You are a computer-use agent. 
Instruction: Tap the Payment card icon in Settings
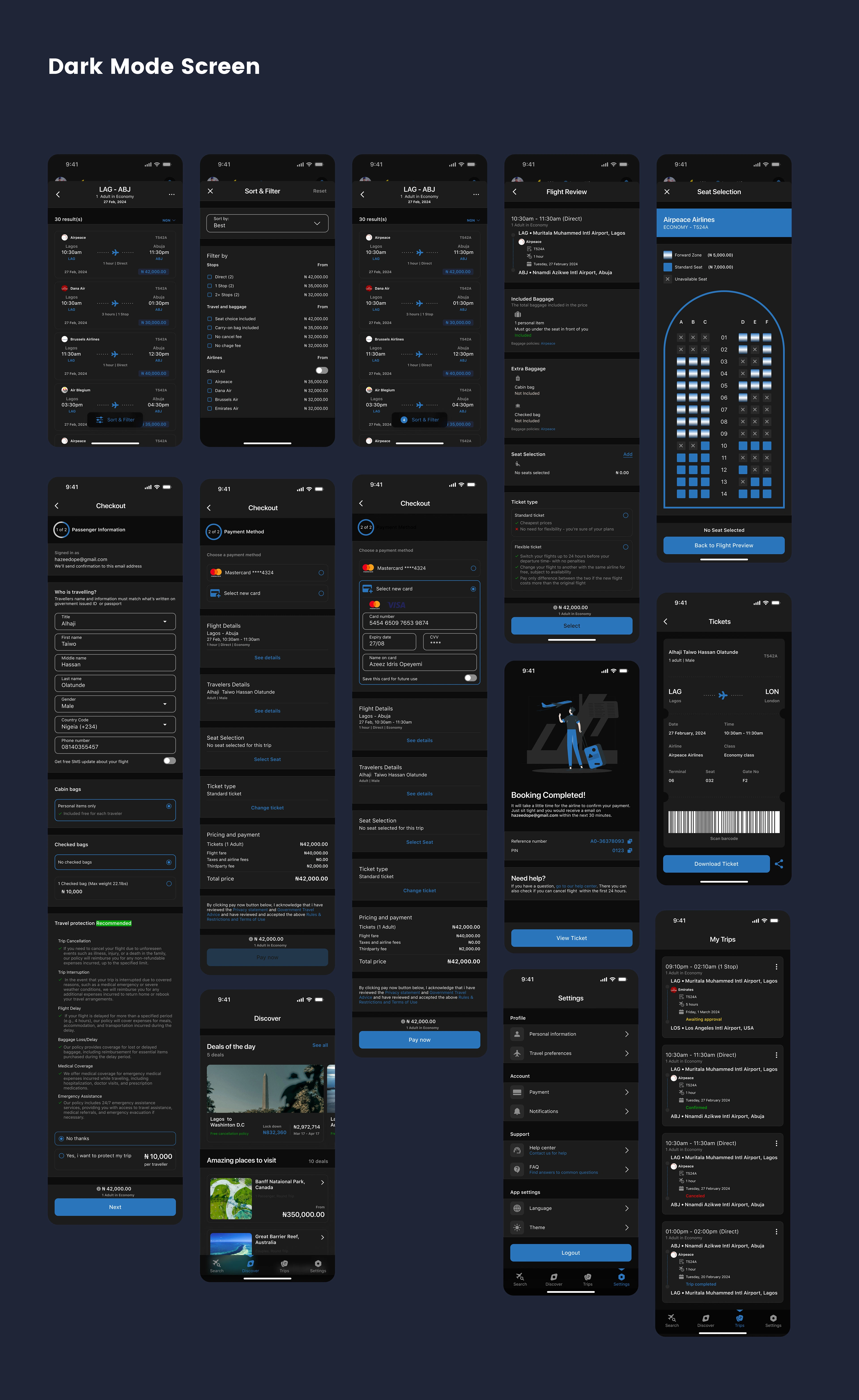(517, 1092)
